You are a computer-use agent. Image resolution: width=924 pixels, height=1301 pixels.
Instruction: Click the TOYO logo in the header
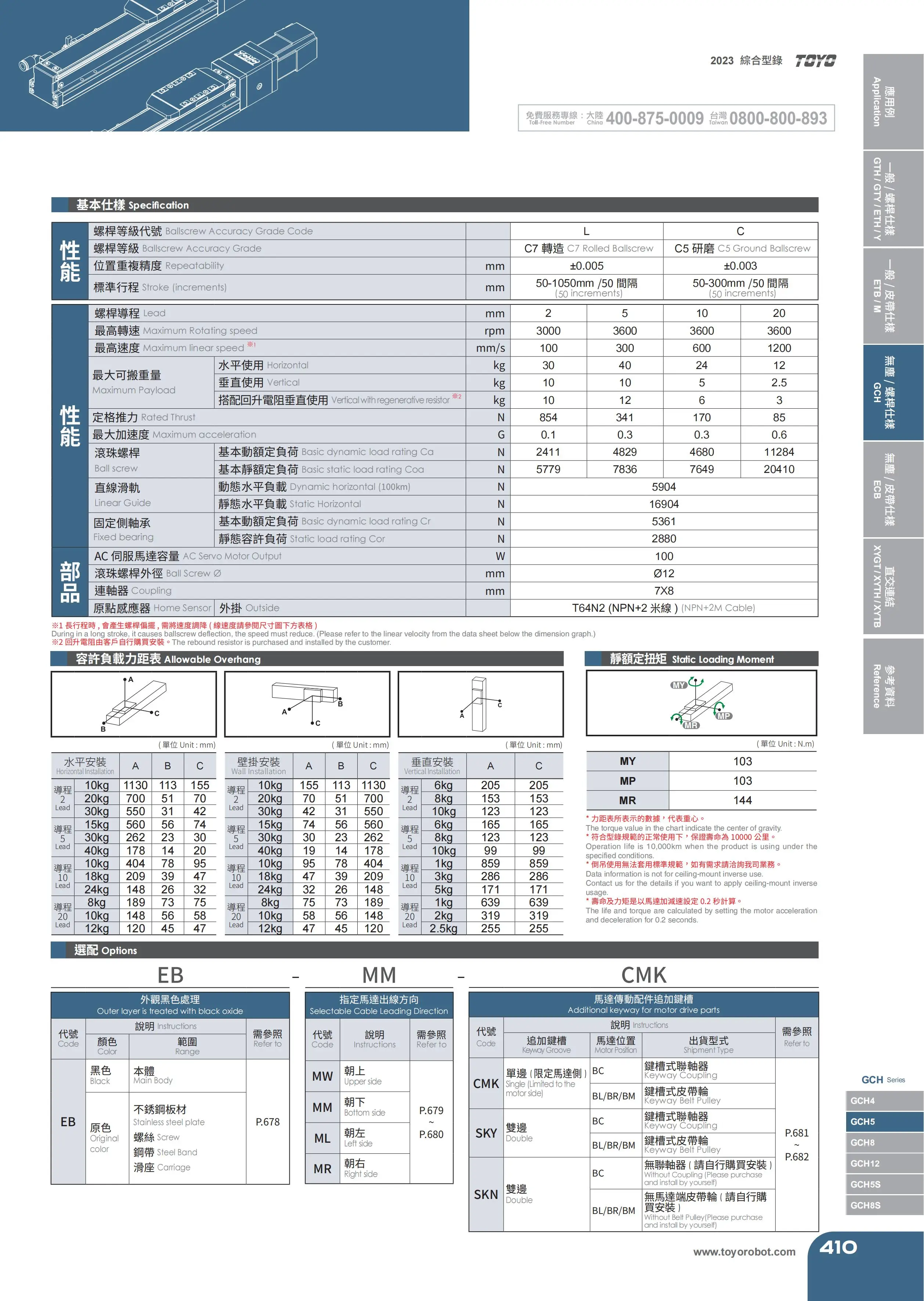(x=815, y=61)
